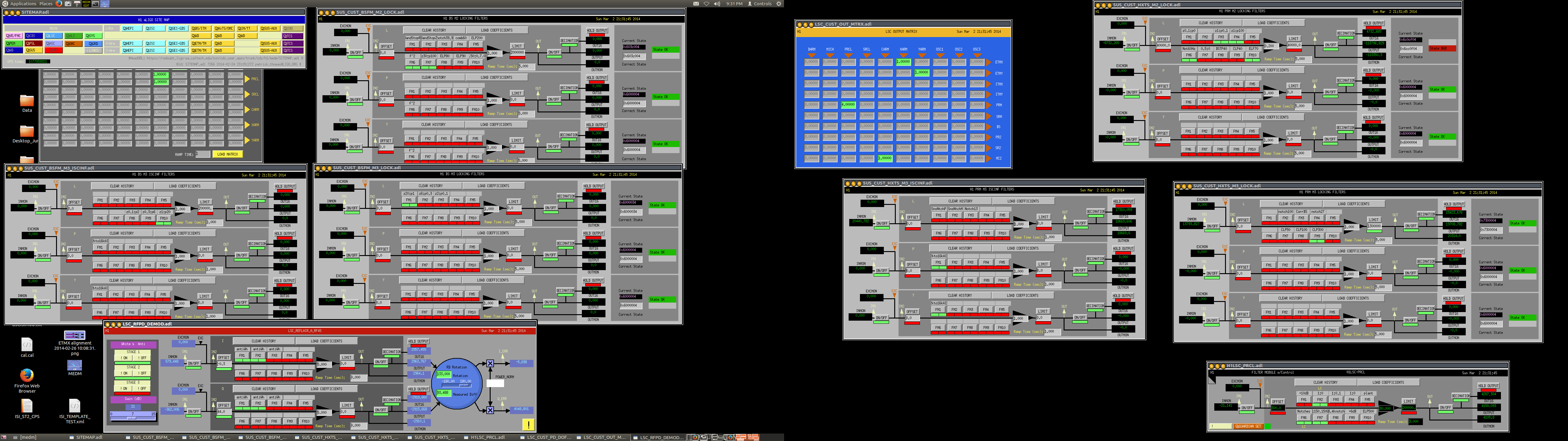The image size is (1568, 441).
Task: Open the screenshot camera tool in top panel
Action: (x=68, y=4)
